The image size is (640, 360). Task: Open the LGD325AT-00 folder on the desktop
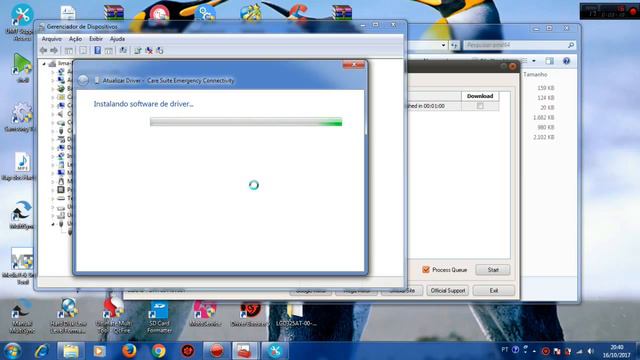[x=296, y=315]
